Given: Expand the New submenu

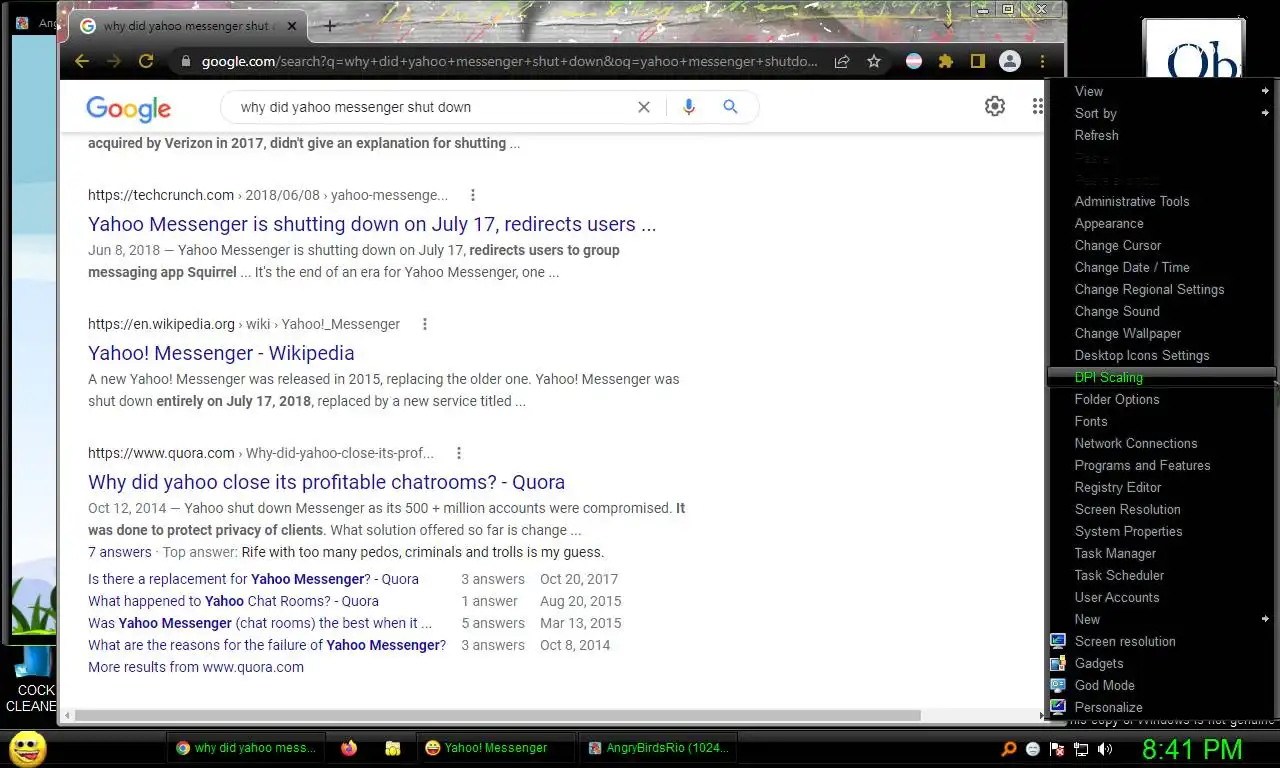Looking at the screenshot, I should 1162,619.
